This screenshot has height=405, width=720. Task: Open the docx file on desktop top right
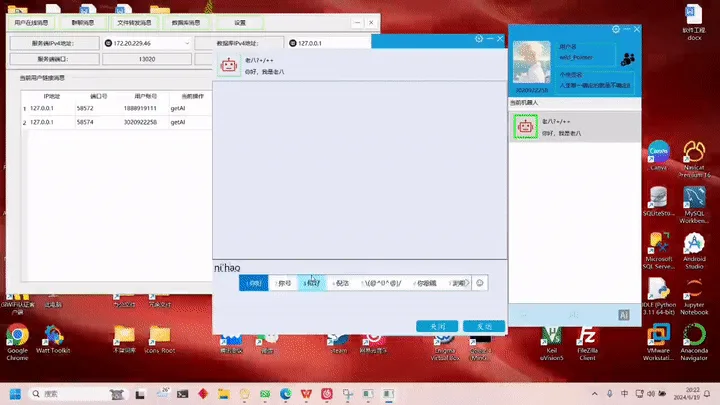(x=694, y=22)
